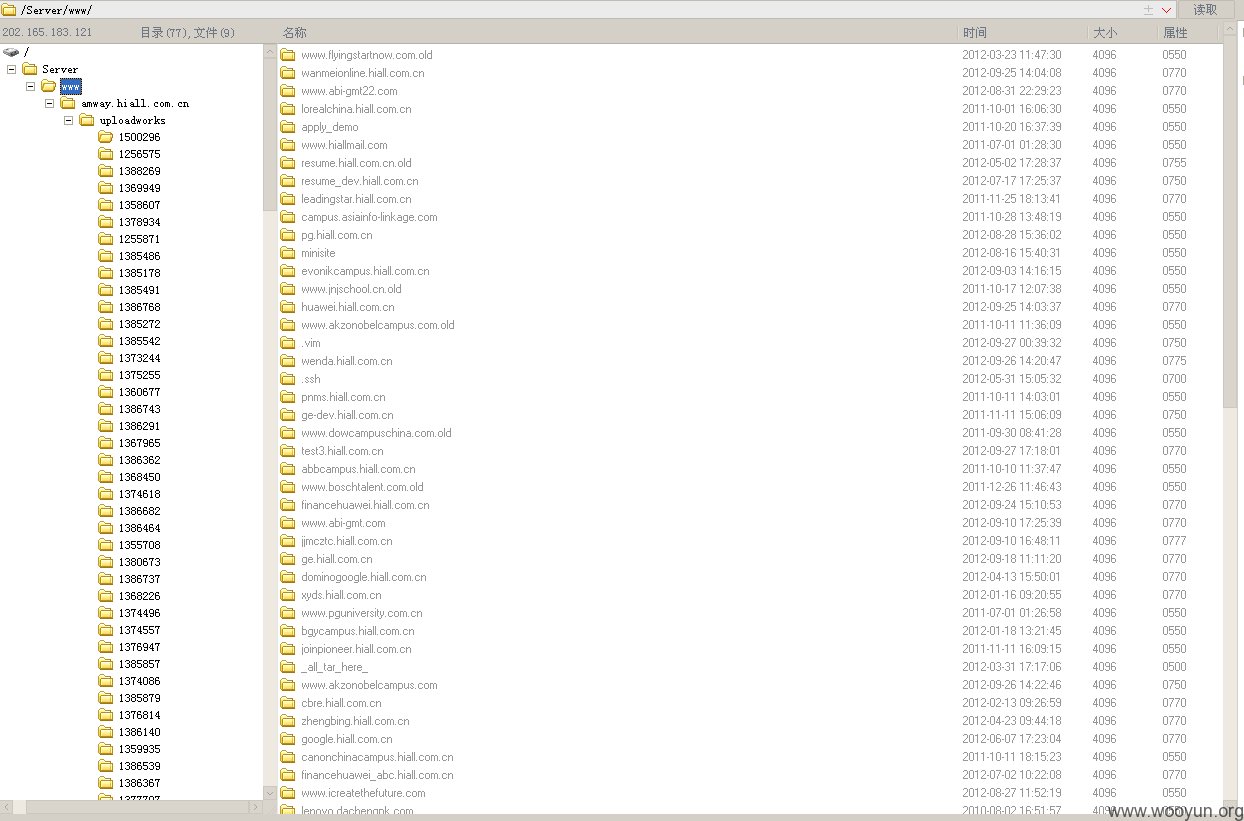Click the root drive icon in the tree

tap(11, 52)
